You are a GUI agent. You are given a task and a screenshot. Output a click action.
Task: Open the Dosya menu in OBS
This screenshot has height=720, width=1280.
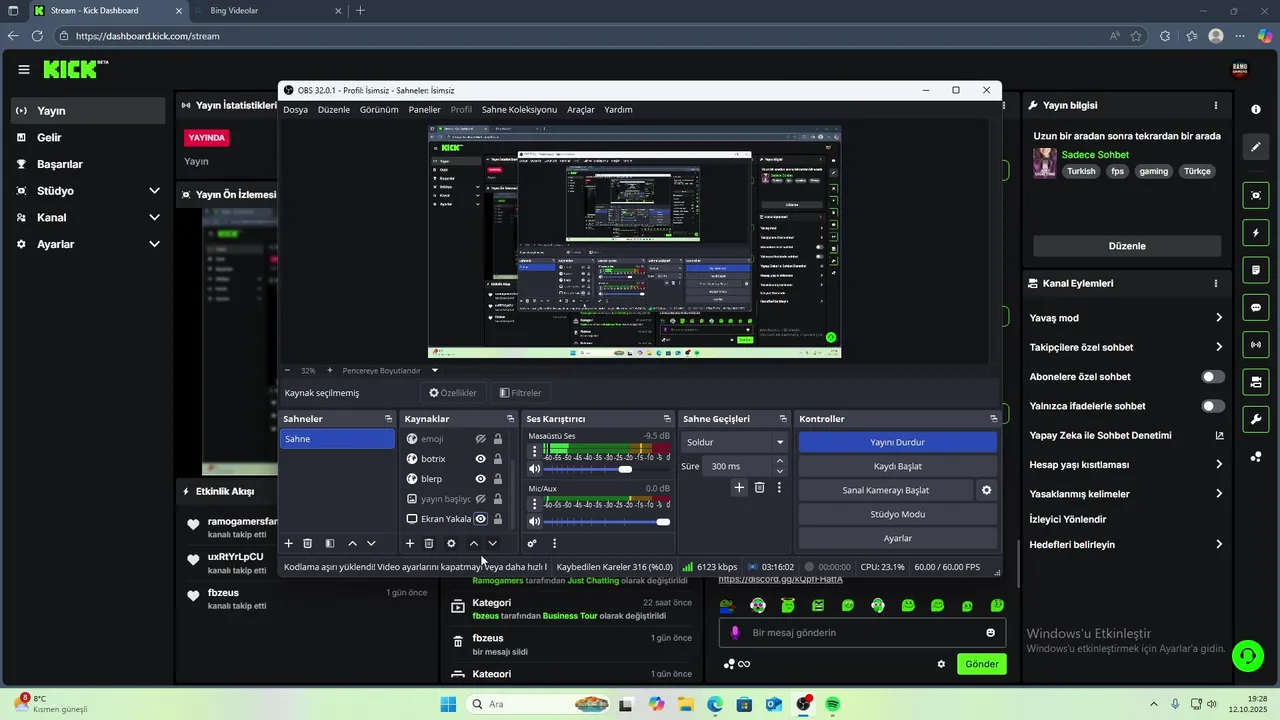(x=295, y=110)
